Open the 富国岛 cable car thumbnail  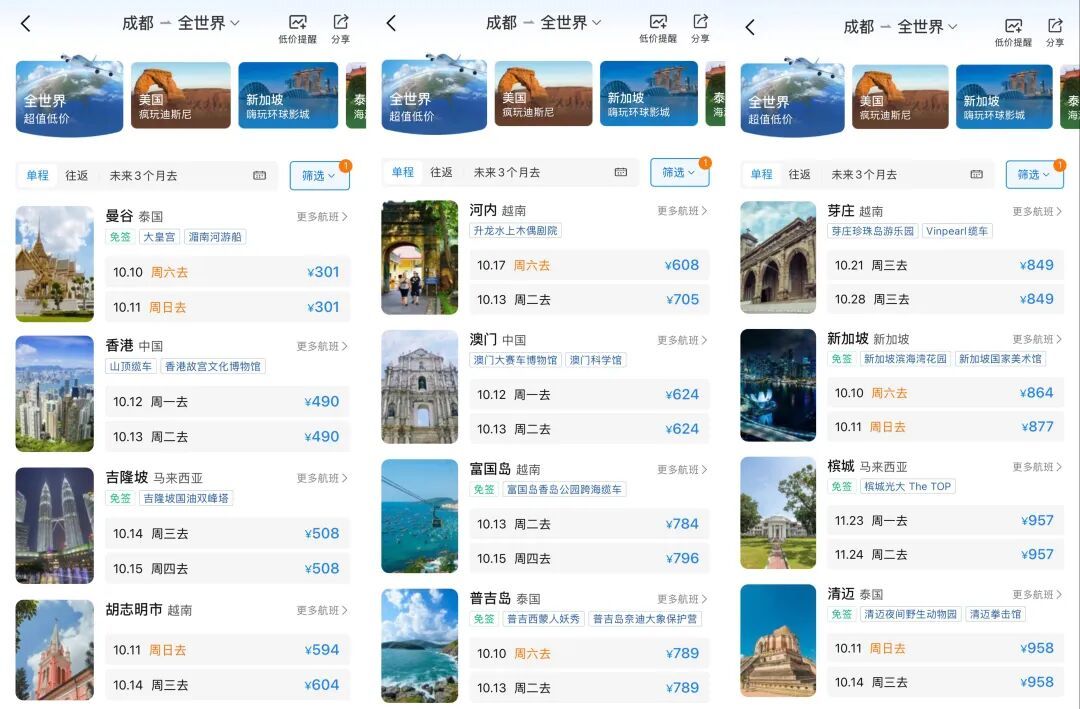click(419, 516)
